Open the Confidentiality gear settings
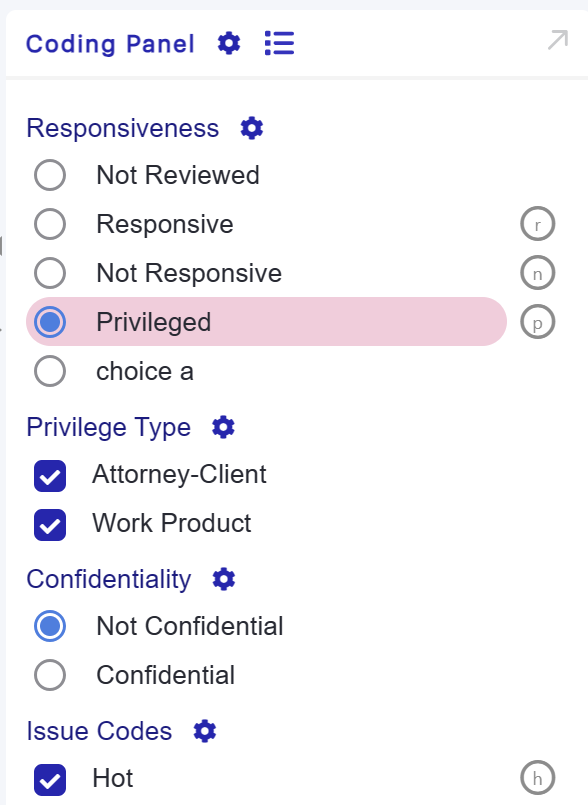Image resolution: width=588 pixels, height=805 pixels. point(223,579)
